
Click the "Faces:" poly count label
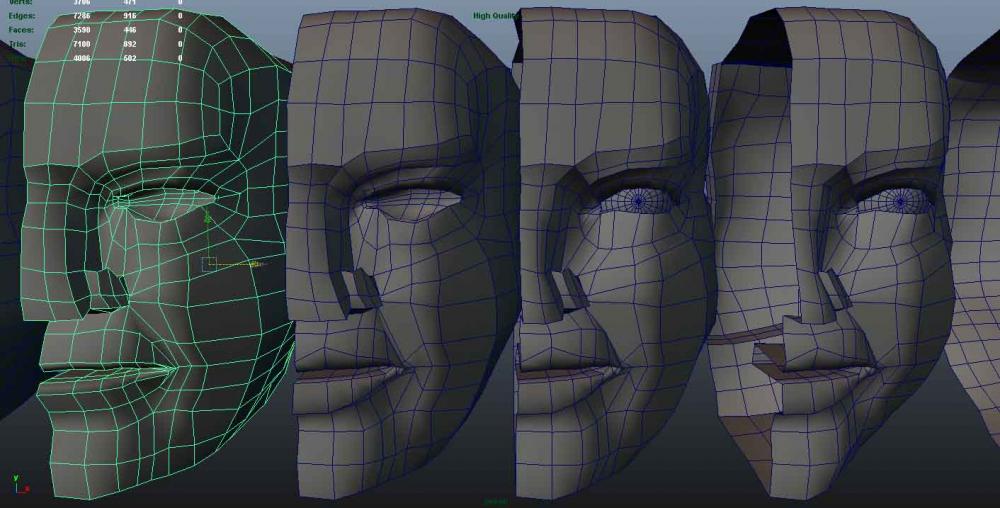21,30
